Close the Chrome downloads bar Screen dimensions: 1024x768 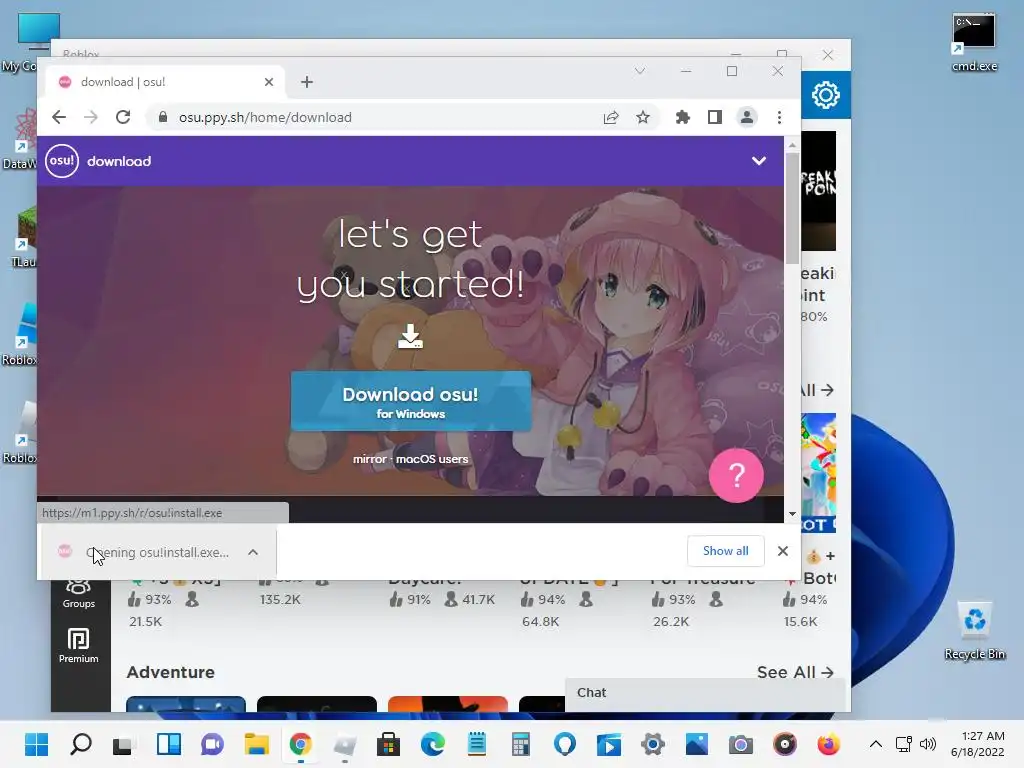pyautogui.click(x=782, y=551)
